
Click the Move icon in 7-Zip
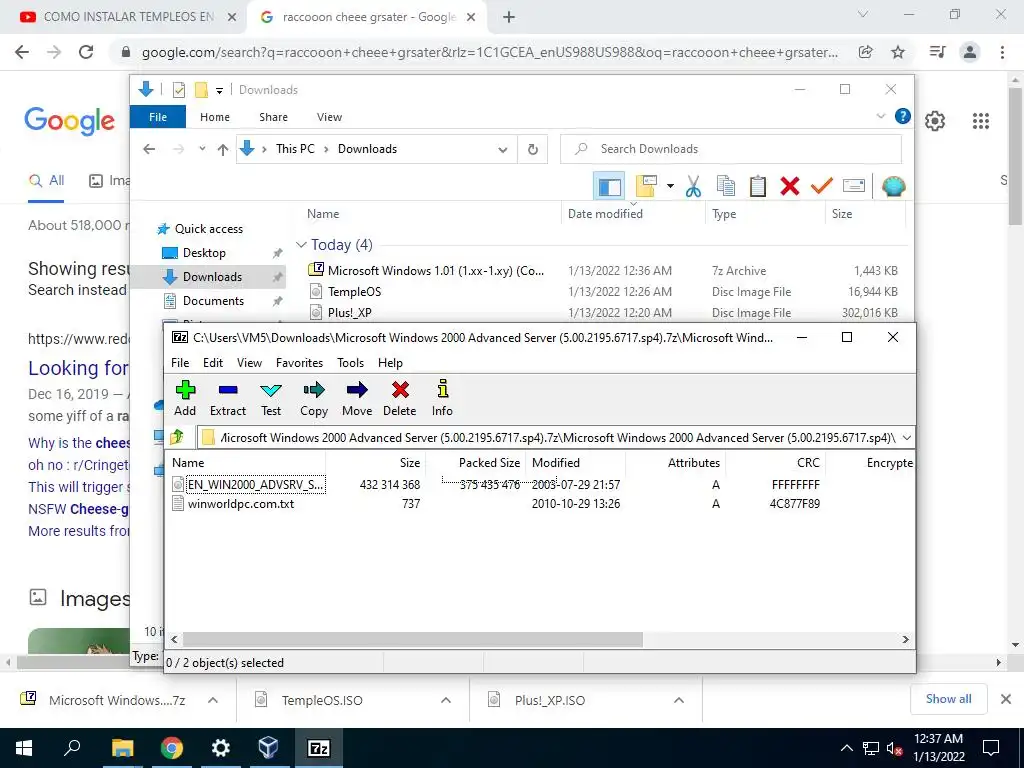click(x=357, y=390)
